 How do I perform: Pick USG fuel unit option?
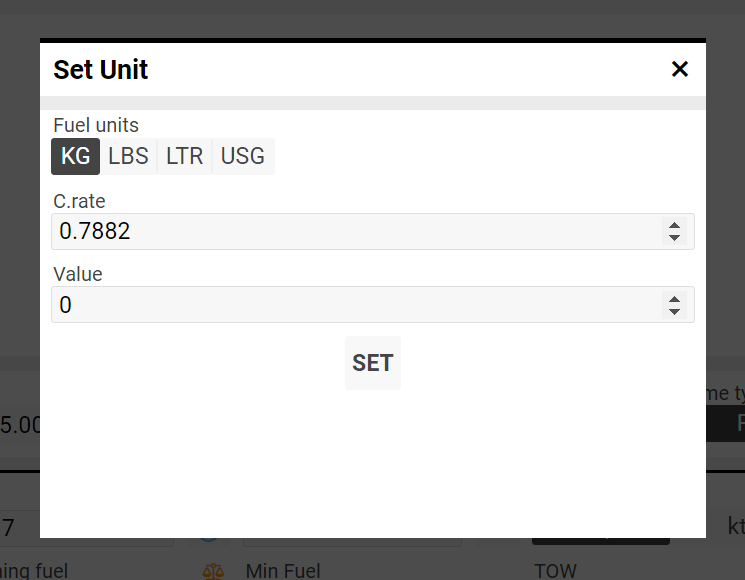[x=243, y=156]
